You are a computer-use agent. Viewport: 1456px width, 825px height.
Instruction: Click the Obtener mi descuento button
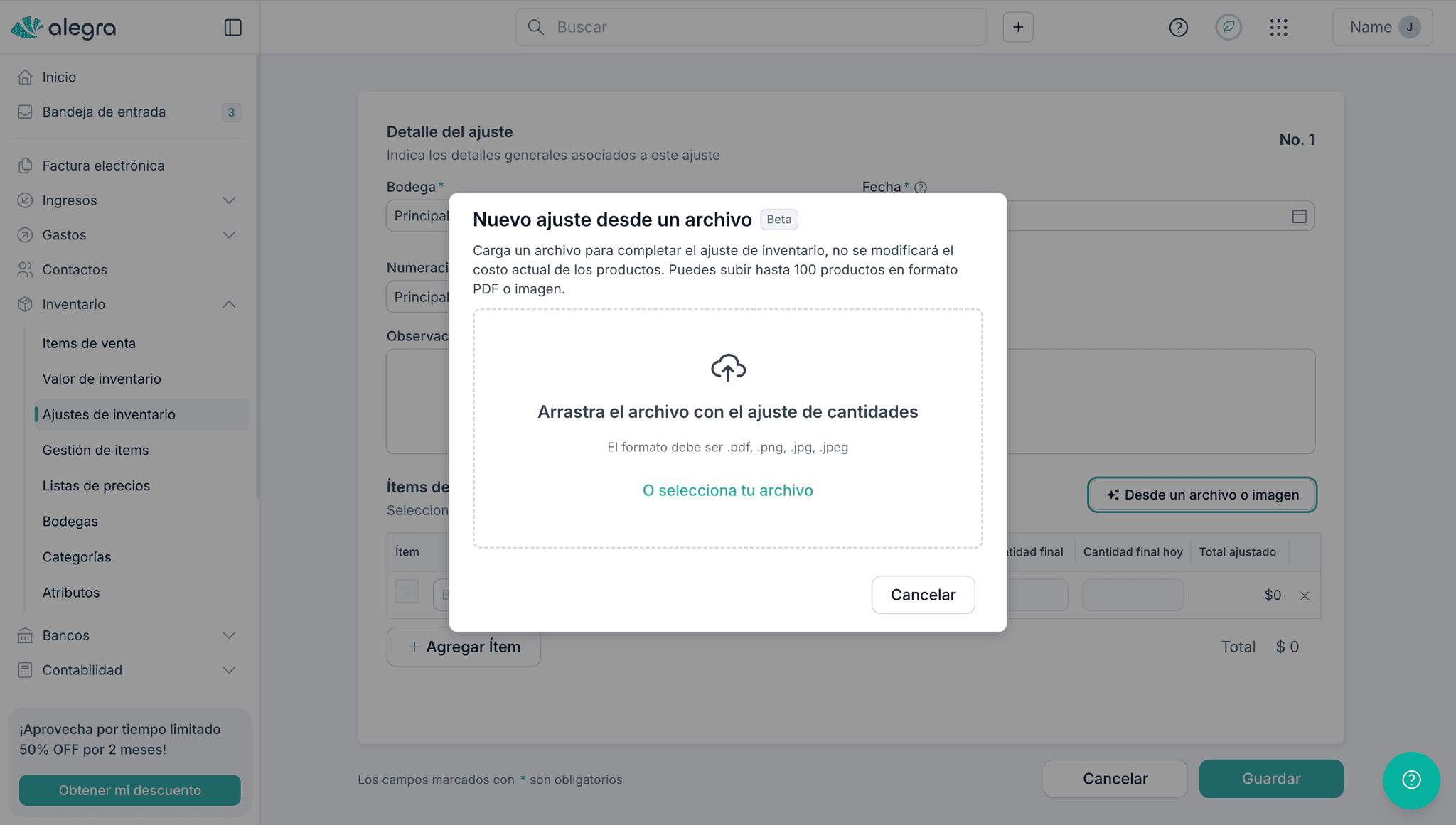click(x=129, y=790)
